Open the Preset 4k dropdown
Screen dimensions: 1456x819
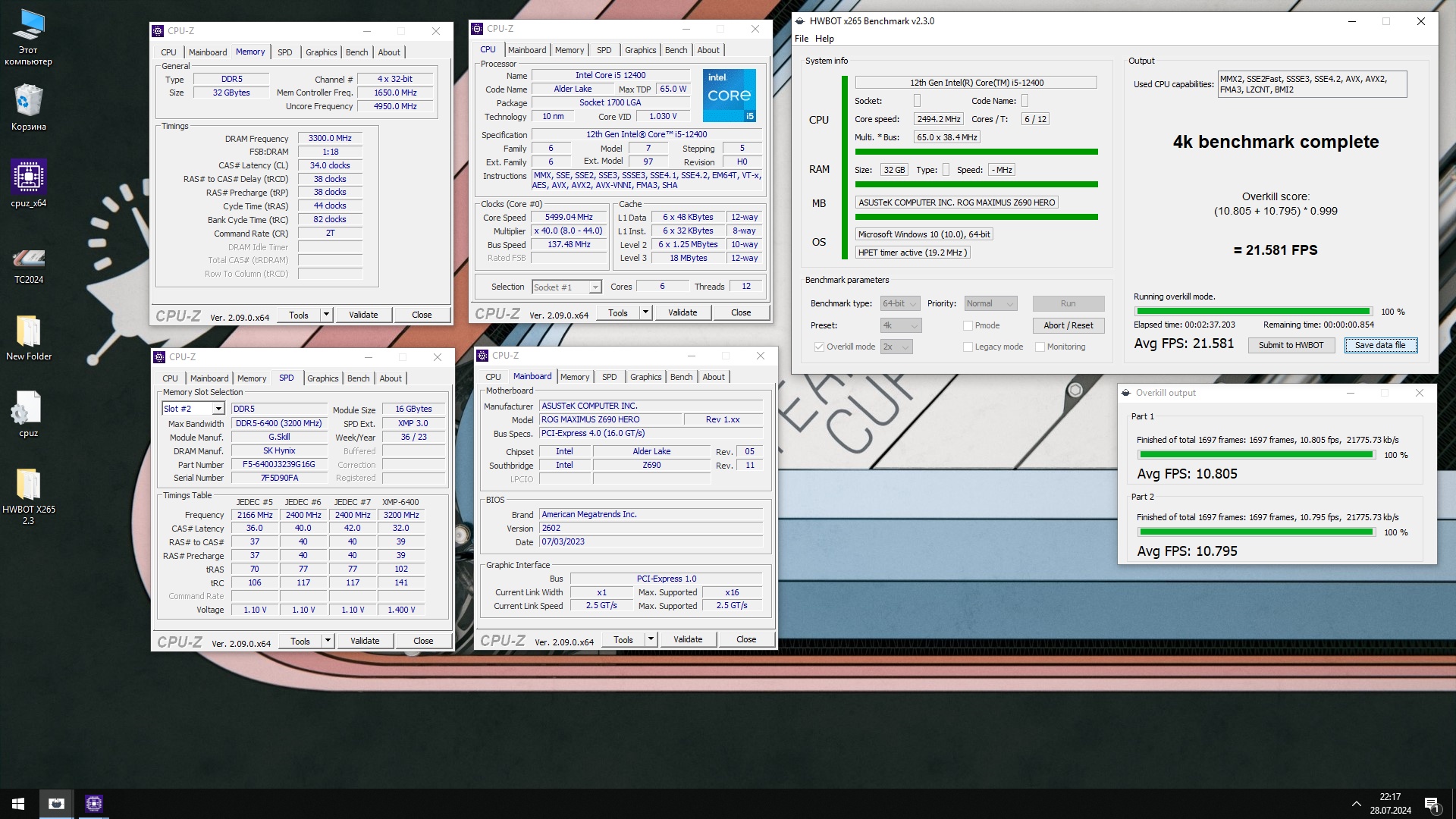pos(901,325)
